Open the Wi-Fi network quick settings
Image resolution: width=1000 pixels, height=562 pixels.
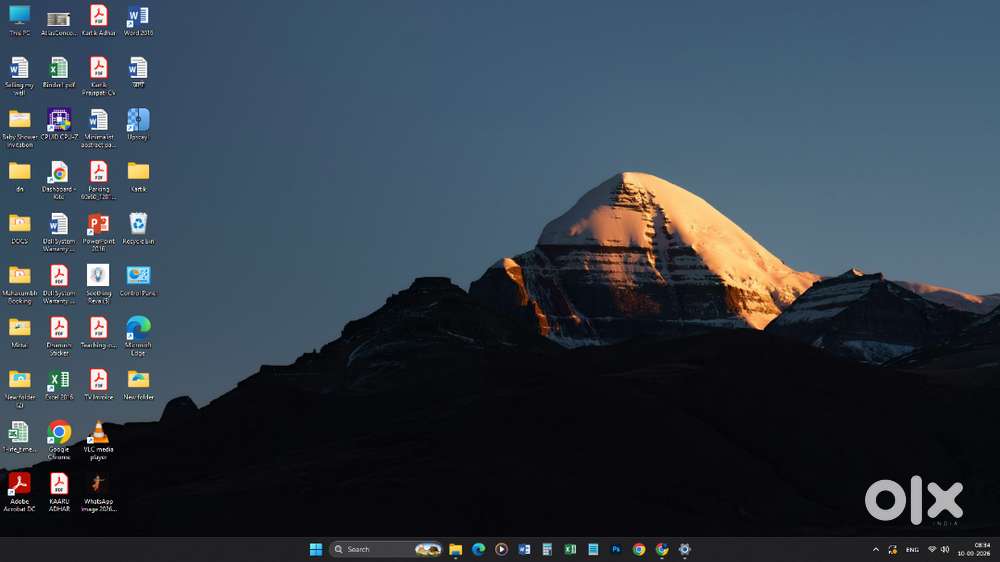[932, 549]
